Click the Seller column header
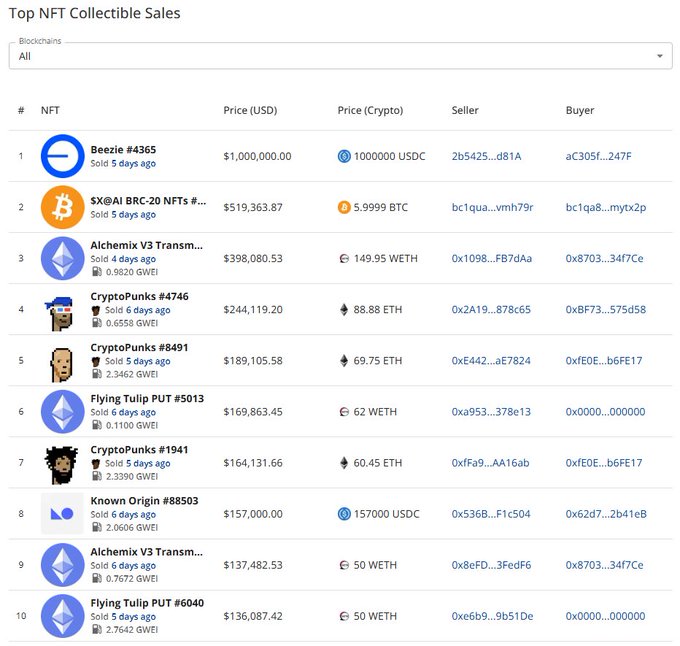The height and width of the screenshot is (646, 680). 465,110
